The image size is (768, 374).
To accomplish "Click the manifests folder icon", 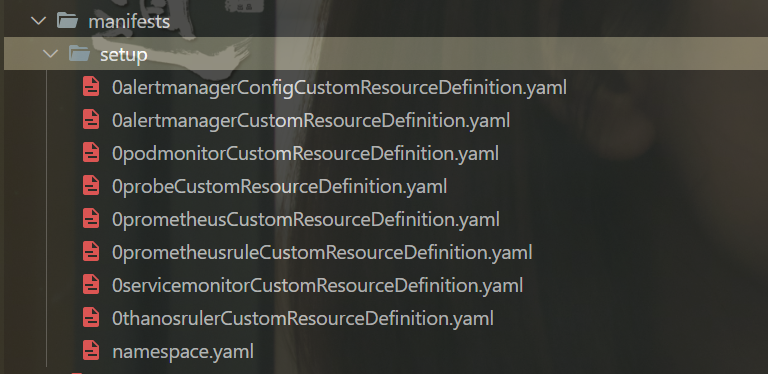I will (x=67, y=21).
